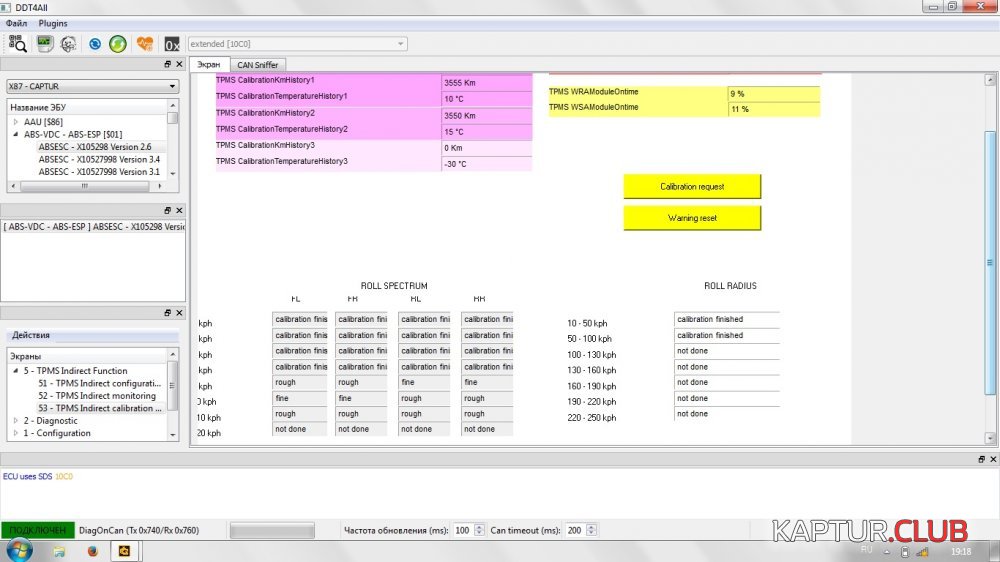The width and height of the screenshot is (1000, 562).
Task: Click the green monitor screen toolbar icon
Action: 45,43
